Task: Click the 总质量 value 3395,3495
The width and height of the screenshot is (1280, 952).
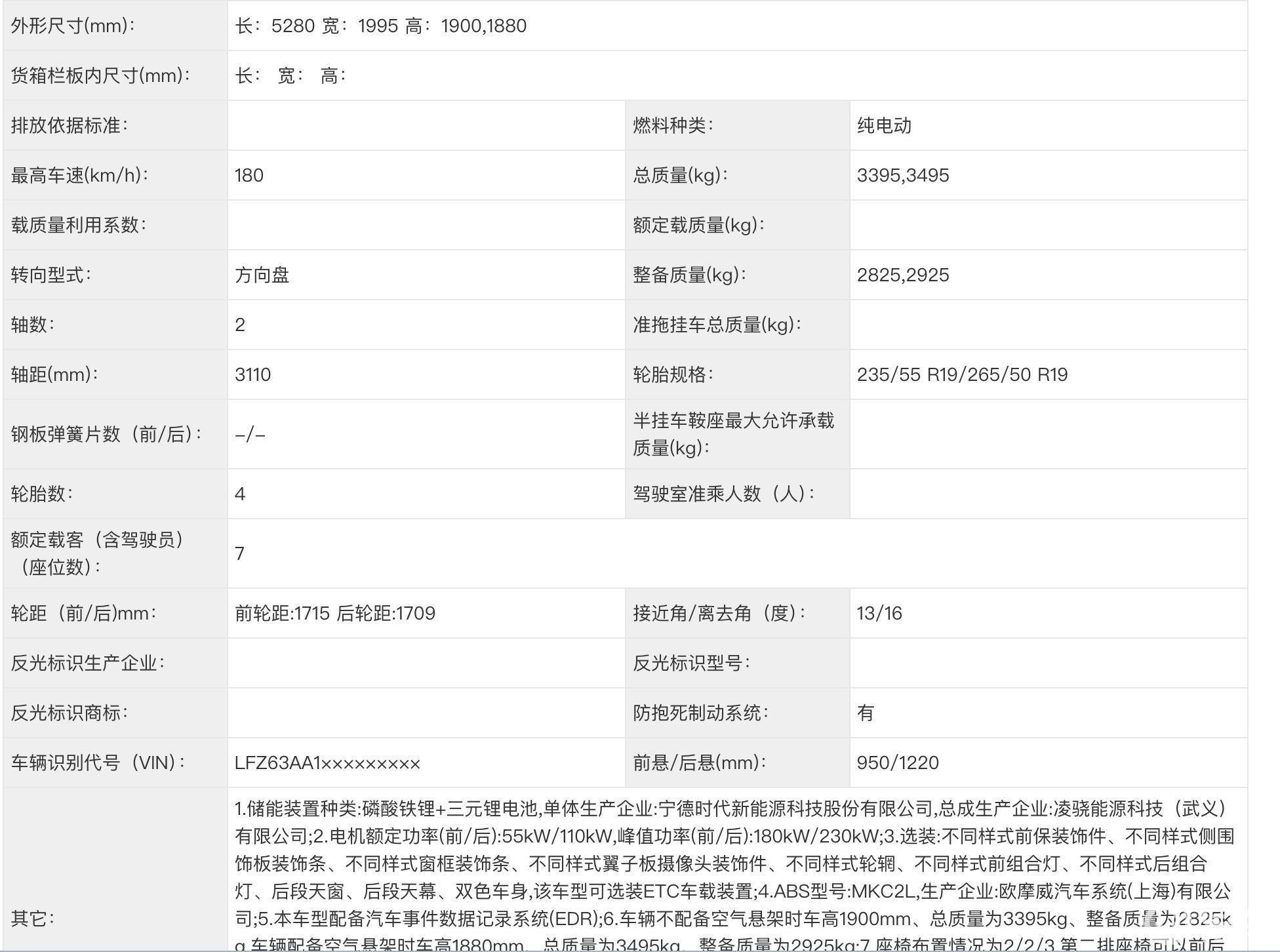Action: 903,176
